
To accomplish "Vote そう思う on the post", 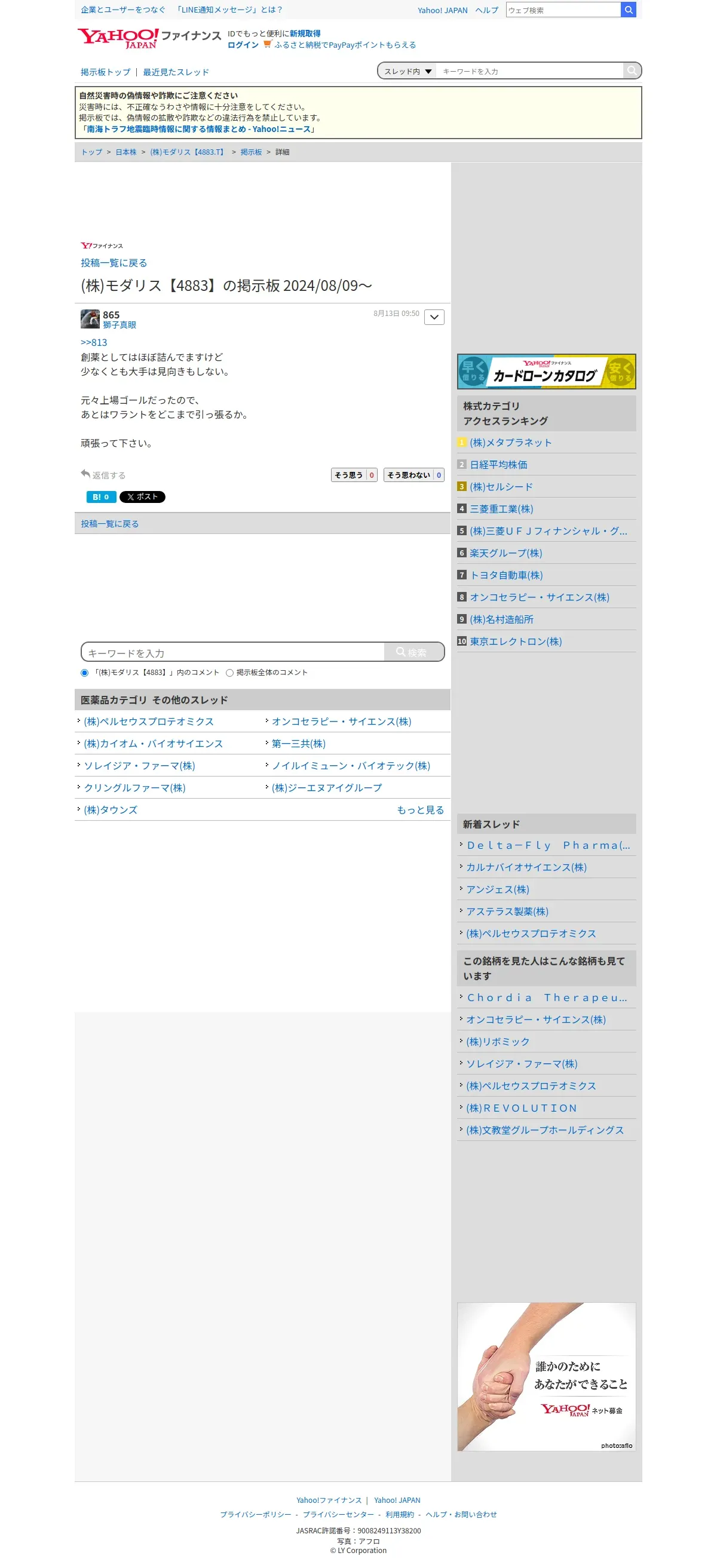I will pyautogui.click(x=354, y=475).
